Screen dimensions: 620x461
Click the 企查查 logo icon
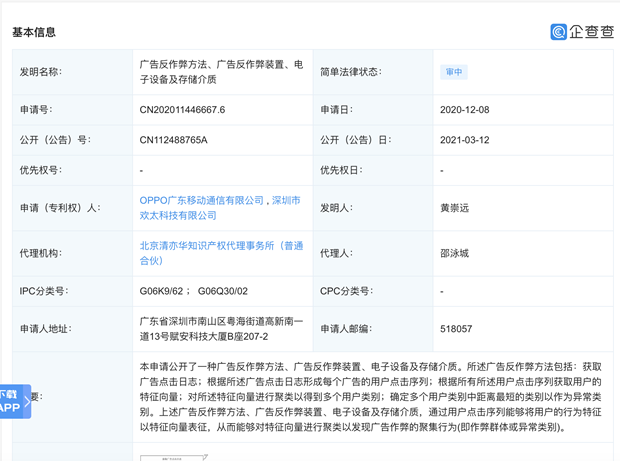(558, 32)
